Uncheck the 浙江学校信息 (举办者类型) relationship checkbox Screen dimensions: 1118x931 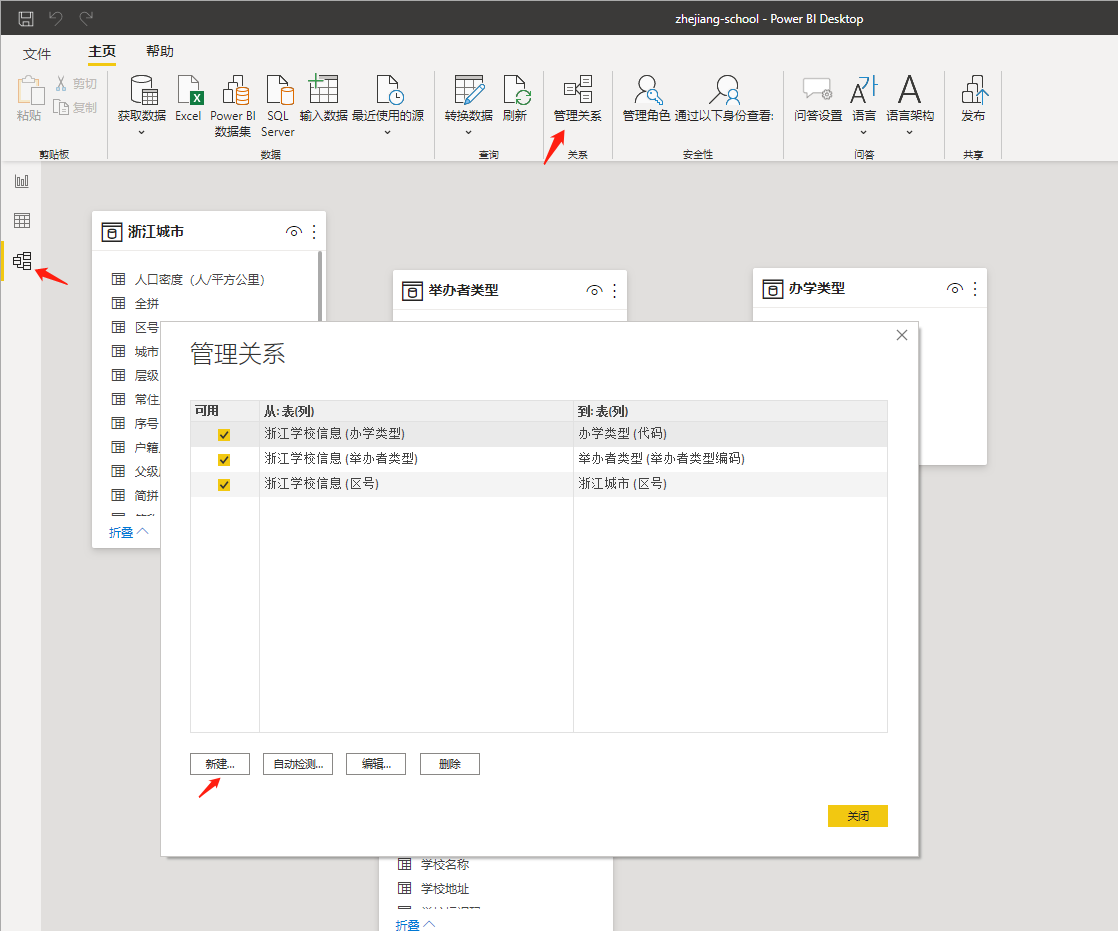point(224,460)
